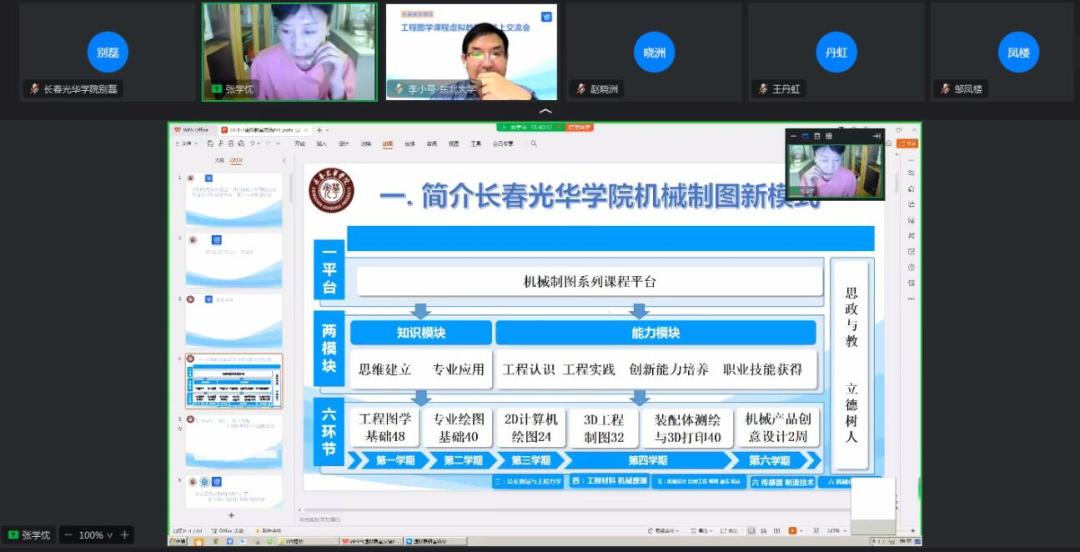Click the search magnifier in WPS ribbon
This screenshot has width=1080, height=552.
coord(534,144)
